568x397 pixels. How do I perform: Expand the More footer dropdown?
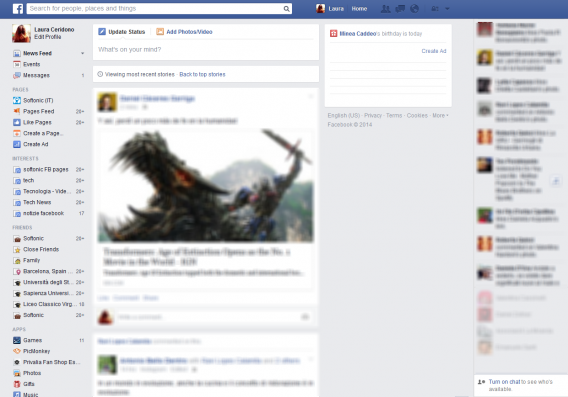point(440,116)
